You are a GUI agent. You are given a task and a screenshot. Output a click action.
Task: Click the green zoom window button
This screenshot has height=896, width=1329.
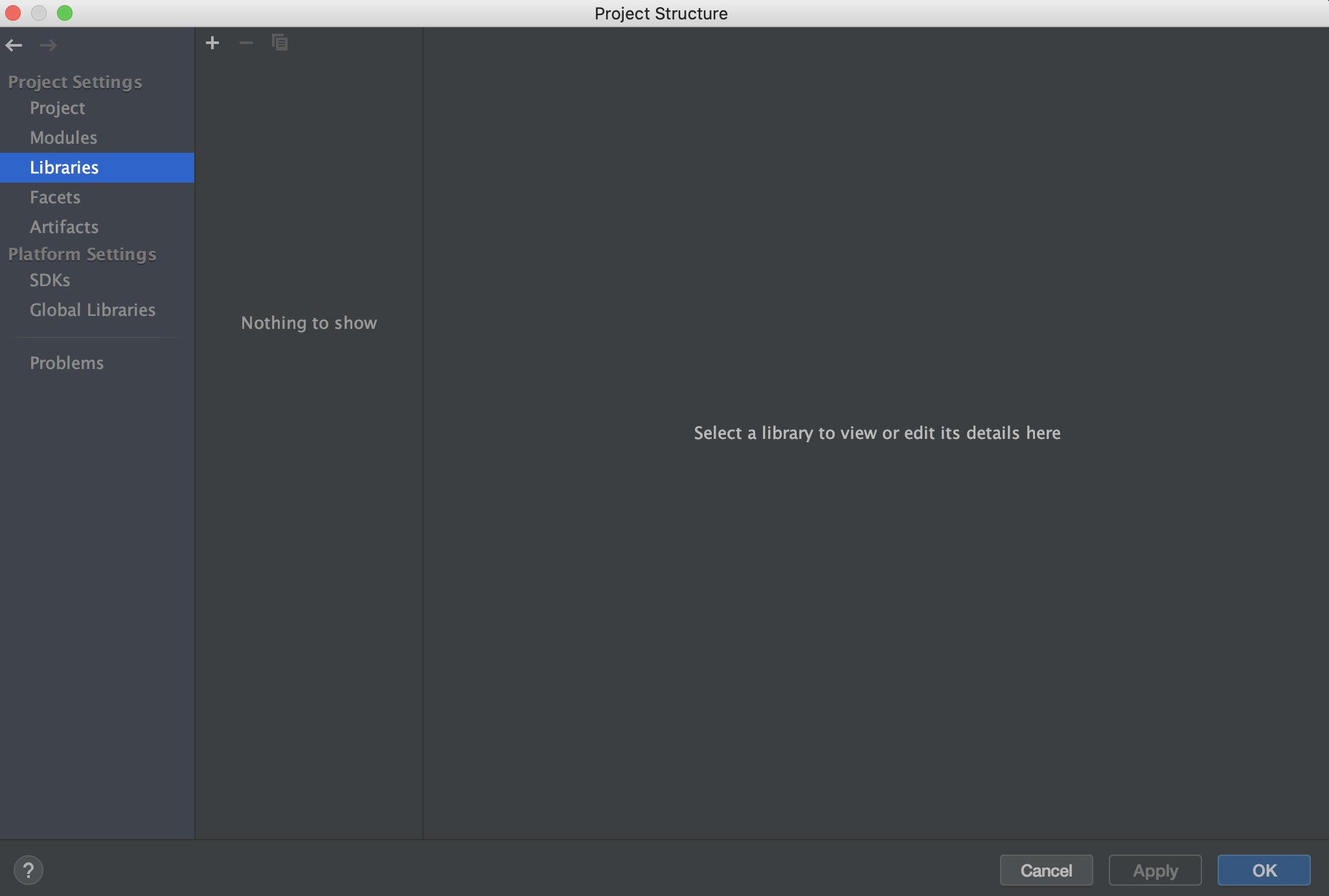[65, 13]
